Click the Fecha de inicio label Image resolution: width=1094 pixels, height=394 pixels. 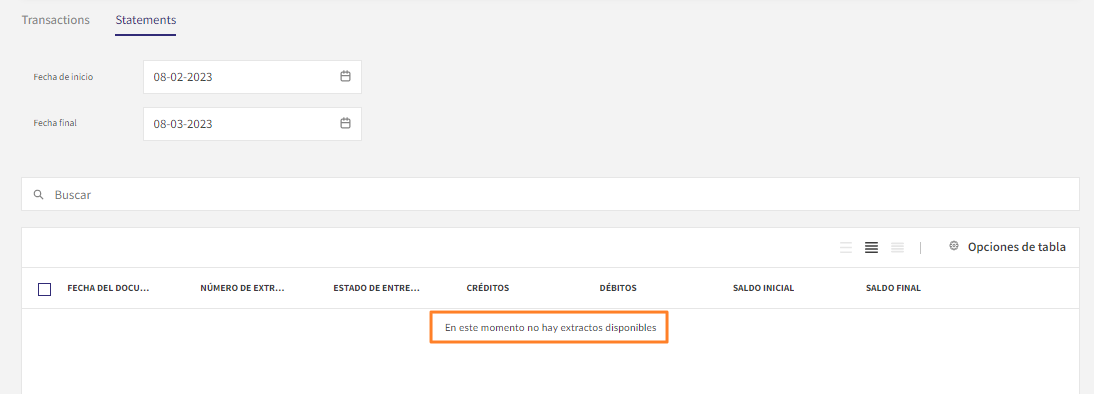click(63, 77)
